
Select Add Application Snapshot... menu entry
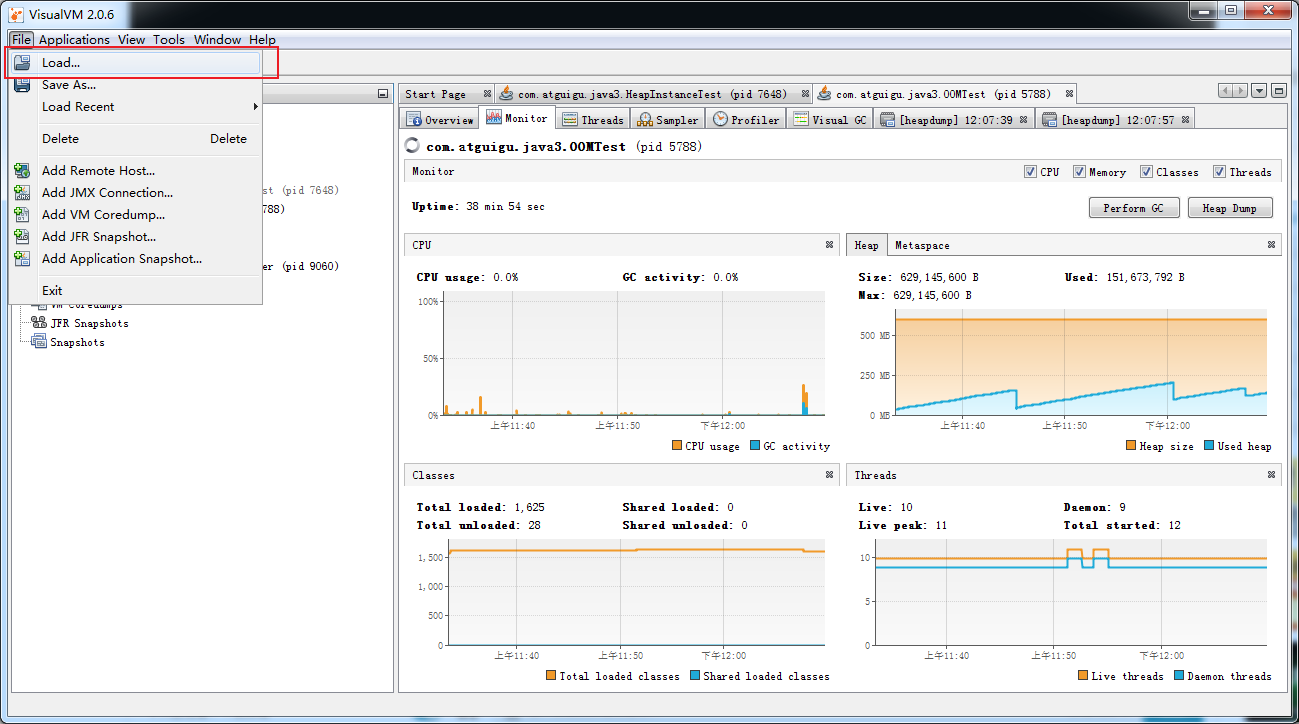135,259
